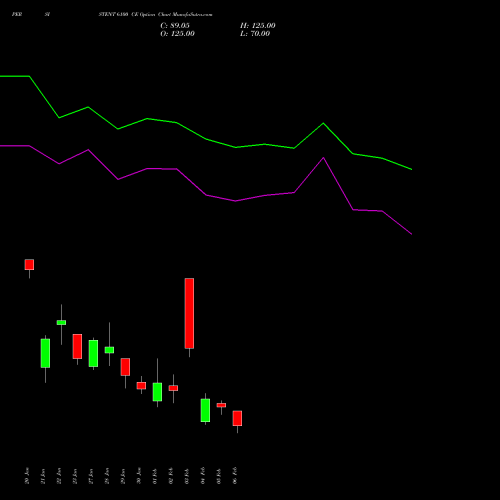The image size is (500, 500).
Task: Click the tall red candlestick for 03 Feb
Action: pyautogui.click(x=189, y=313)
